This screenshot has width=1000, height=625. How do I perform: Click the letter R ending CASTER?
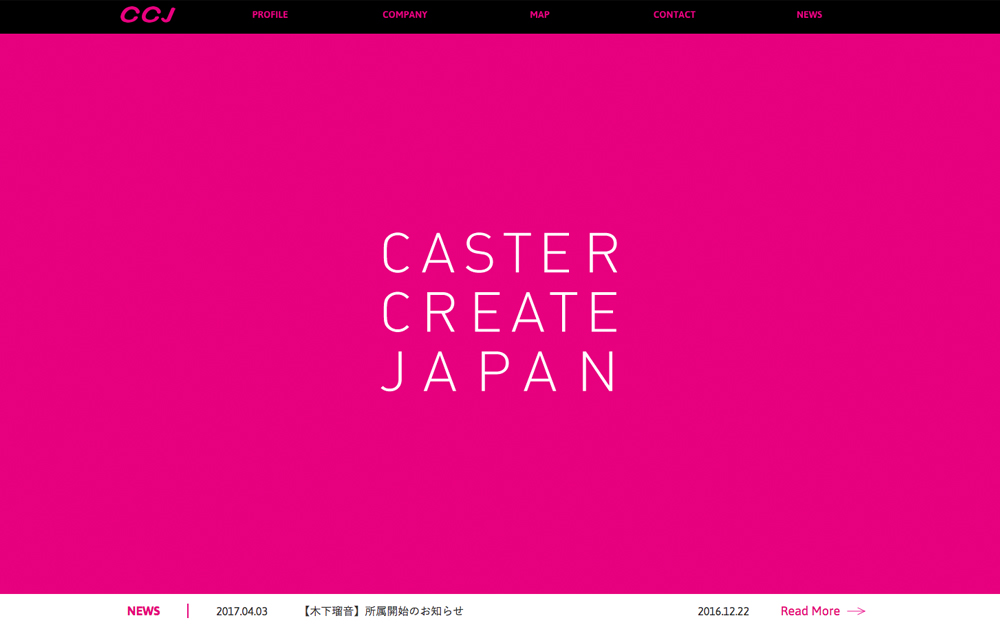point(604,254)
